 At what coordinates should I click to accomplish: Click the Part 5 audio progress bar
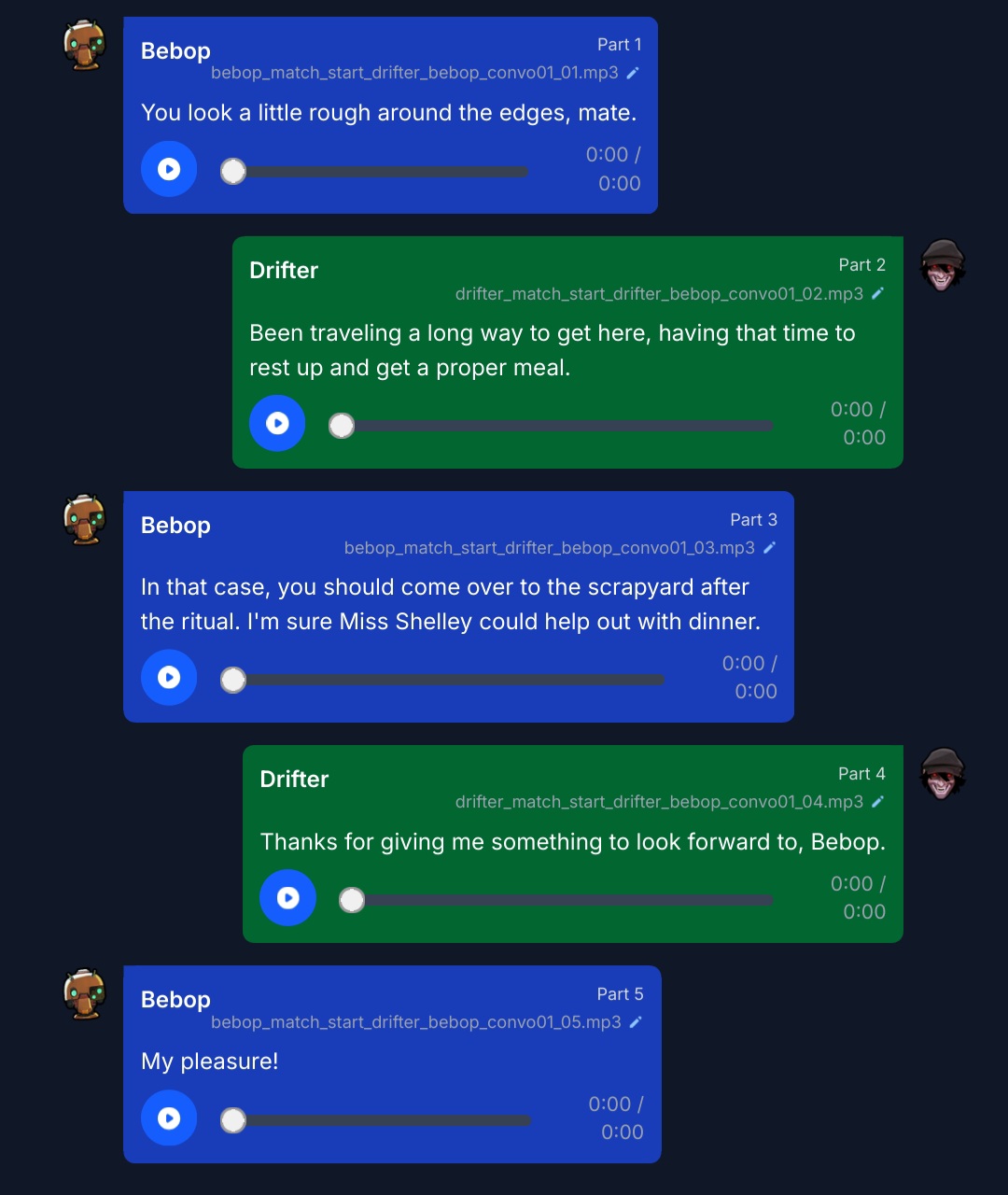click(x=375, y=1120)
